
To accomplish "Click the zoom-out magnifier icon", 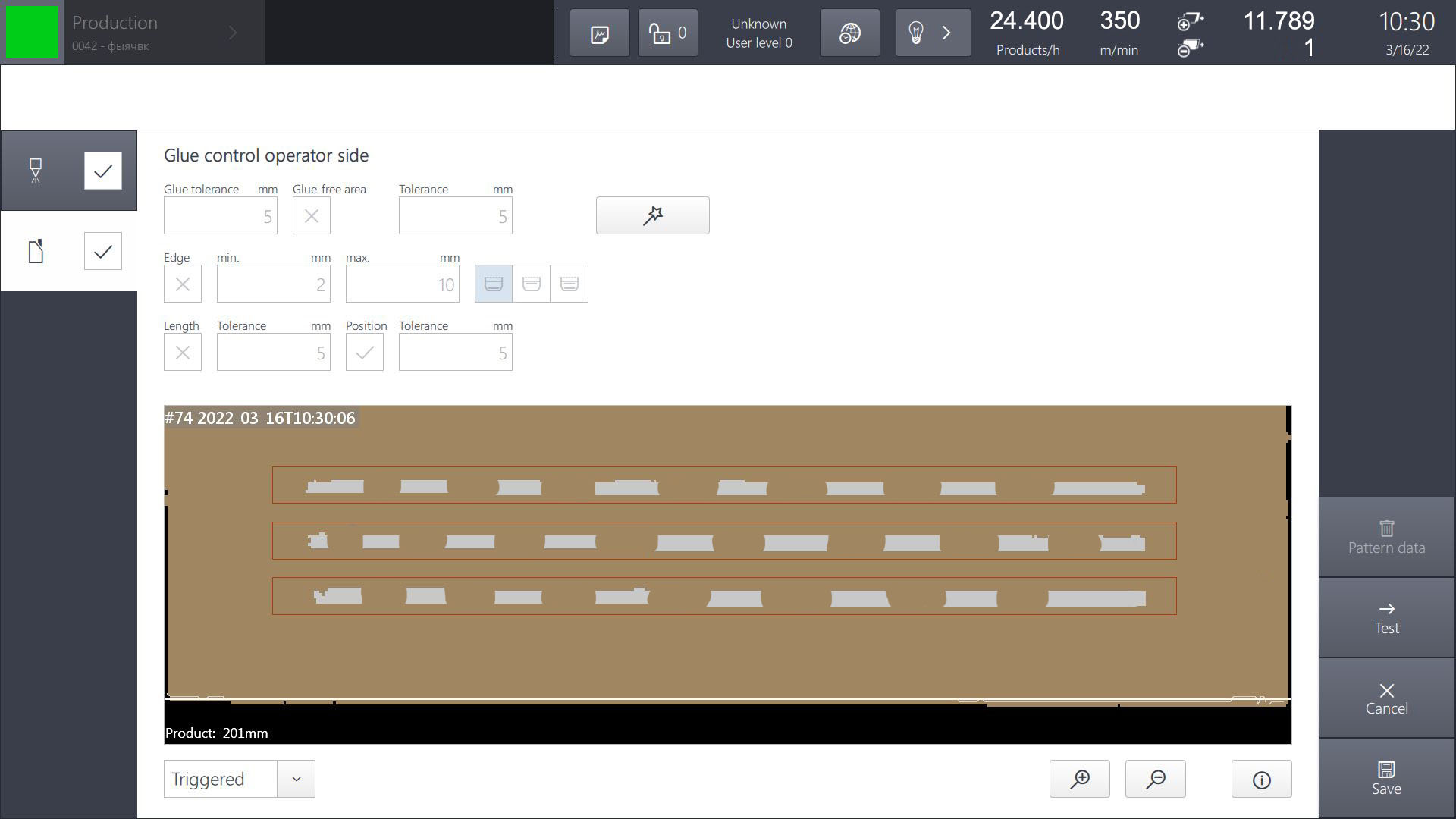I will click(1156, 779).
